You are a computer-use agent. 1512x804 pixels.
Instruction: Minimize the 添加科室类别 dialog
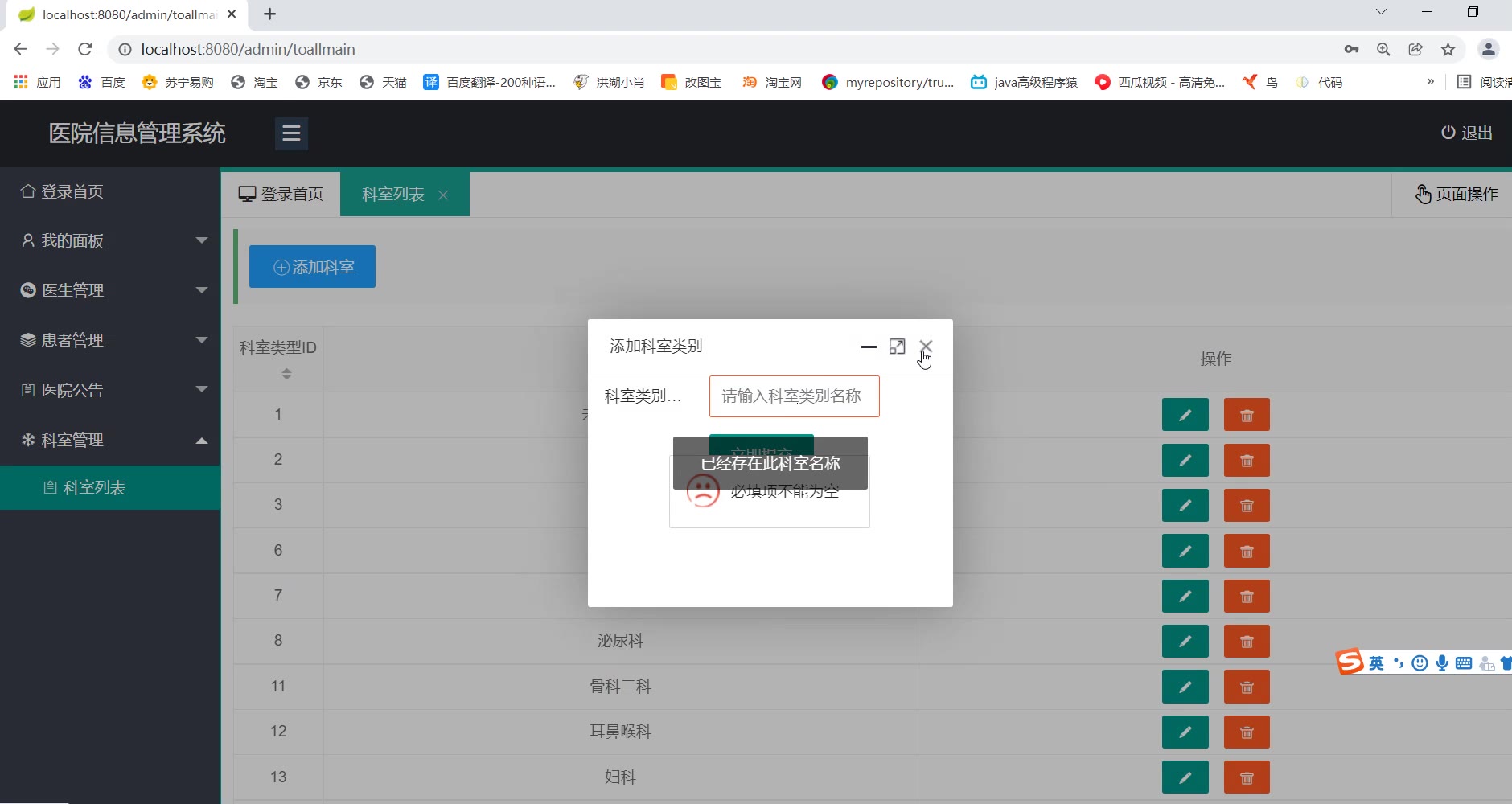click(x=869, y=347)
